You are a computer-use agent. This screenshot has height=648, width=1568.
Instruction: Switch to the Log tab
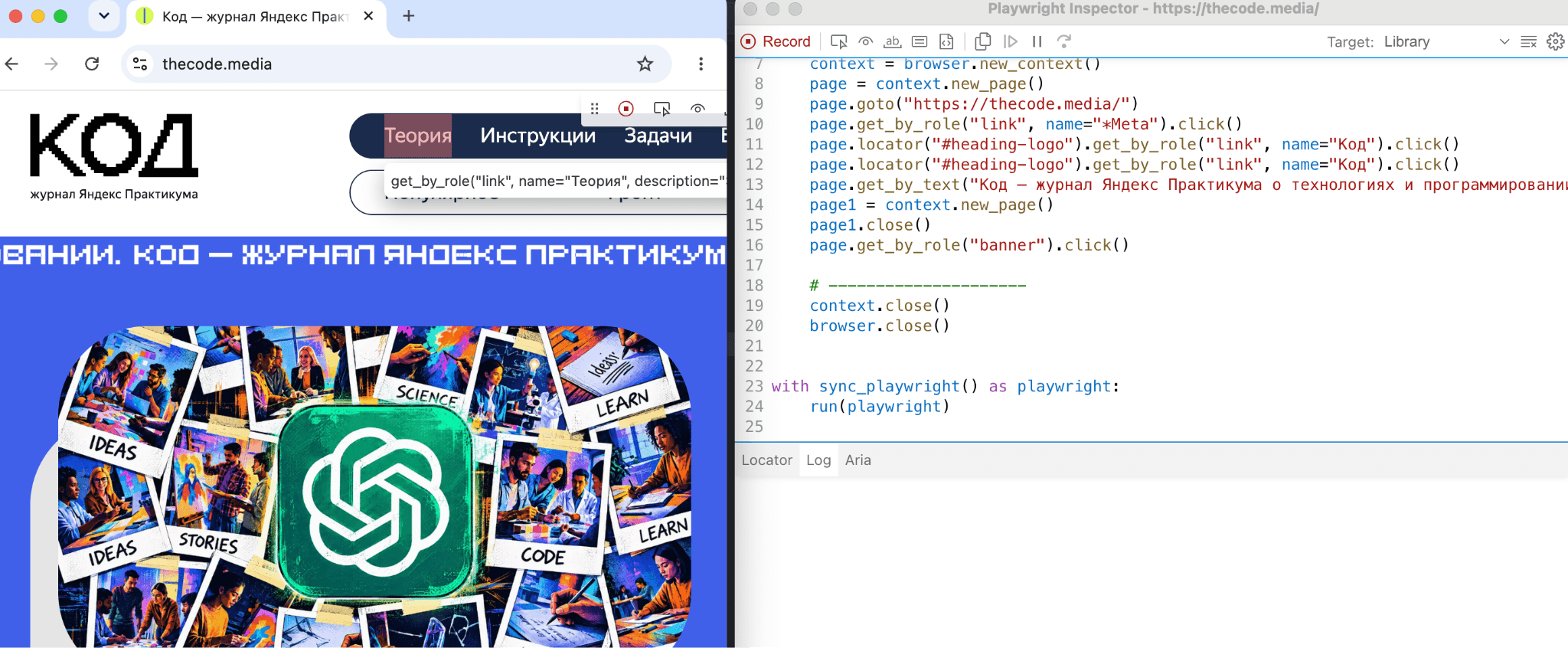click(818, 460)
